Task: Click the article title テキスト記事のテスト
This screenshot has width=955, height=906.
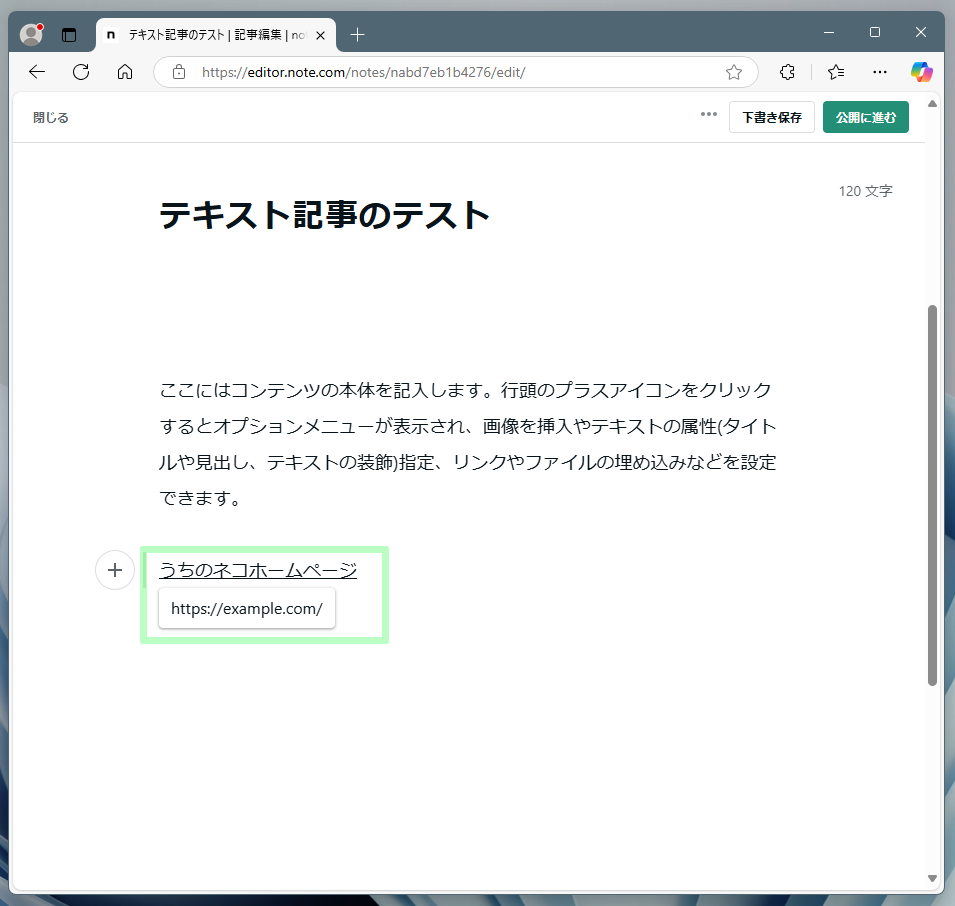Action: tap(324, 216)
